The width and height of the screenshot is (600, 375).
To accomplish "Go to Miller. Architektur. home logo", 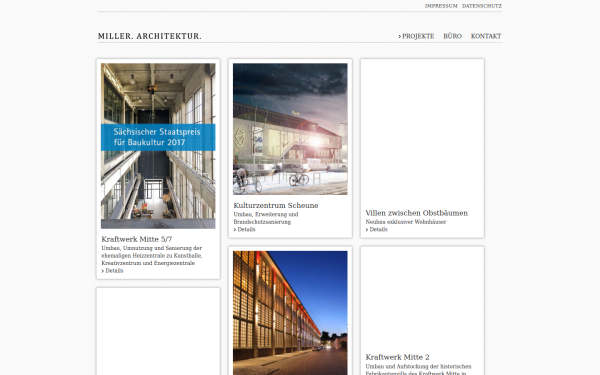I will click(150, 36).
